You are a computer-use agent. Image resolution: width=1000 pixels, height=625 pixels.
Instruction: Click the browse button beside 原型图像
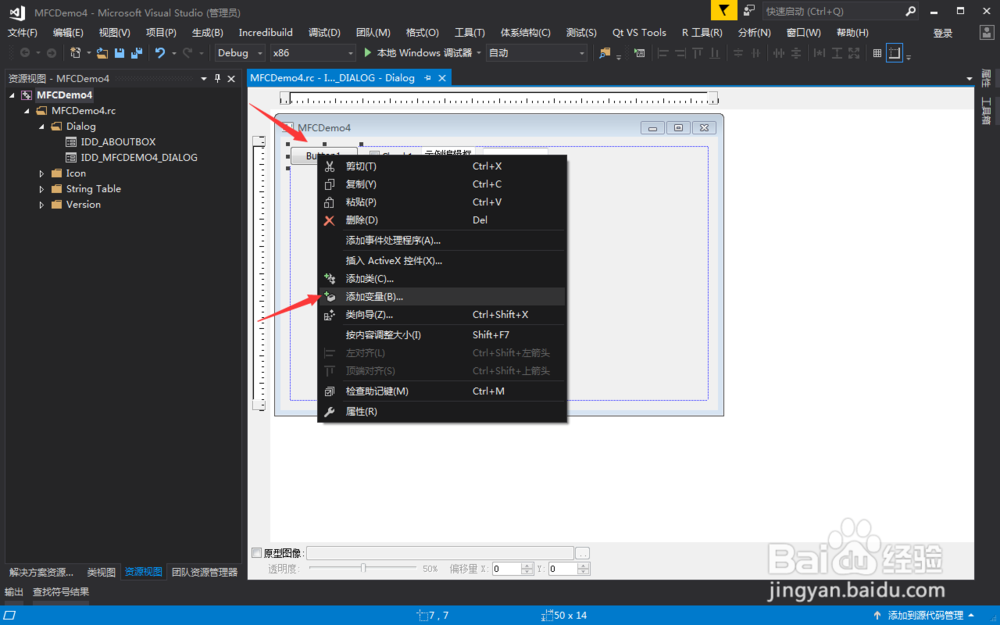pyautogui.click(x=582, y=553)
